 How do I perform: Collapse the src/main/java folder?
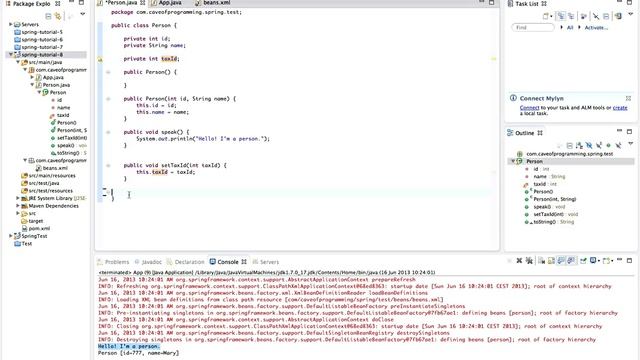(x=18, y=62)
